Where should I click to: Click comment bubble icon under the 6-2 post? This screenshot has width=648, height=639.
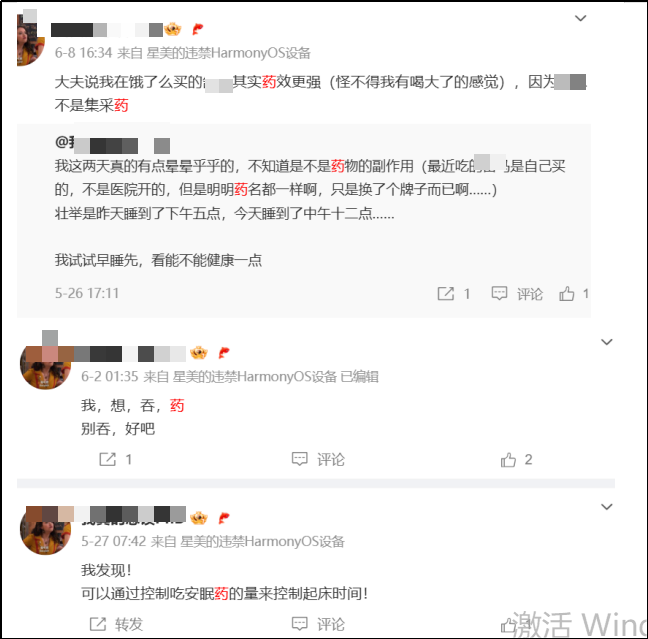(300, 459)
